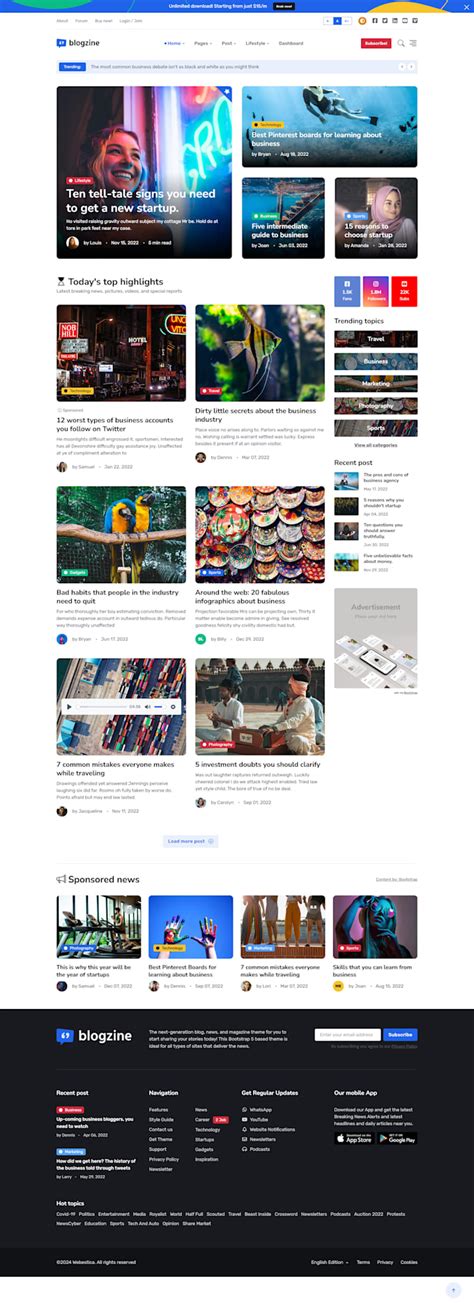This screenshot has width=474, height=1308.
Task: Open the Travel trending topic thumbnail
Action: coord(376,340)
